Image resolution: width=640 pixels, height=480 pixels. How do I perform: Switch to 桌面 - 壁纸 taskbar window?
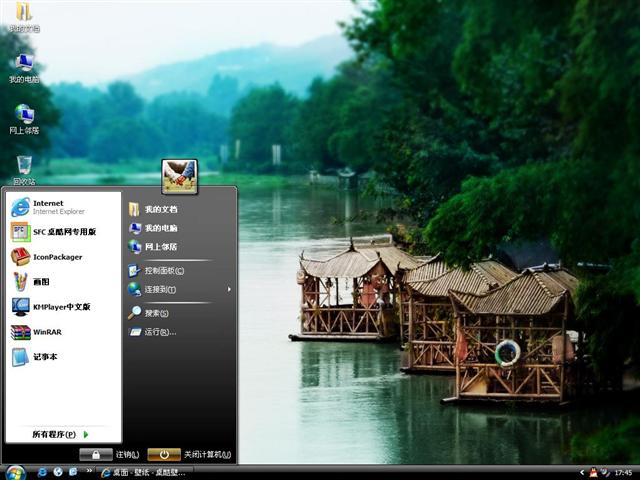143,473
